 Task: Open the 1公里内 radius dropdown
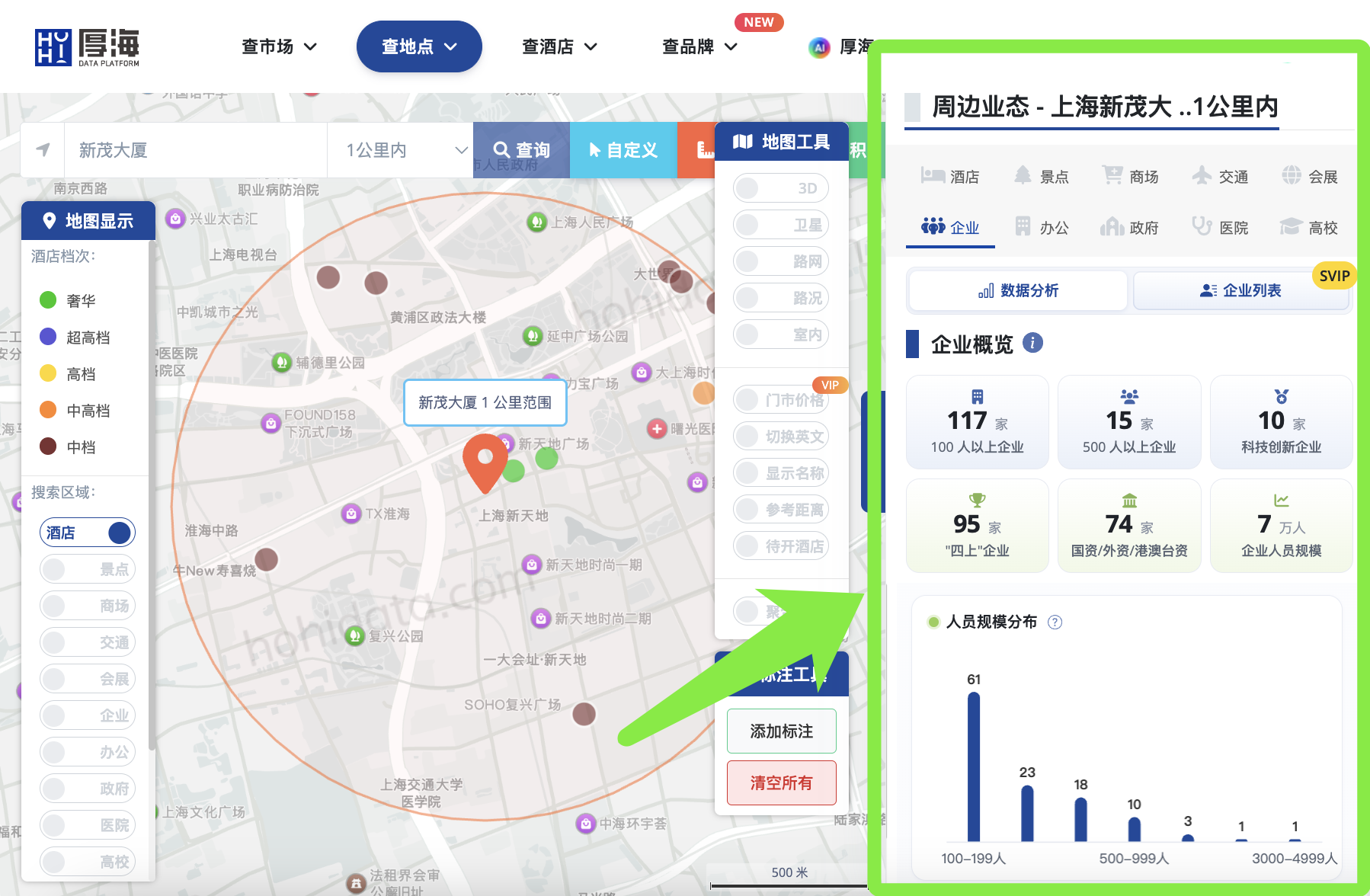click(400, 150)
